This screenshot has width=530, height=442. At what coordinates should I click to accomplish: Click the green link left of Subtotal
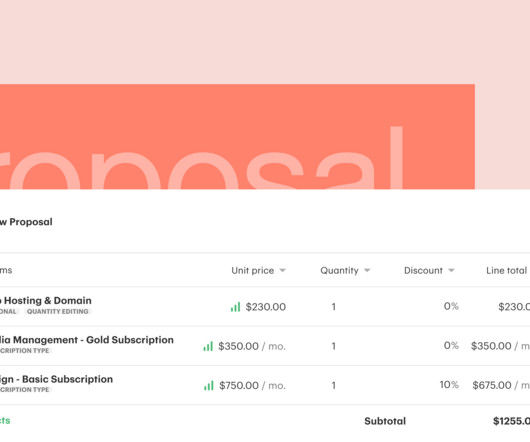5,421
